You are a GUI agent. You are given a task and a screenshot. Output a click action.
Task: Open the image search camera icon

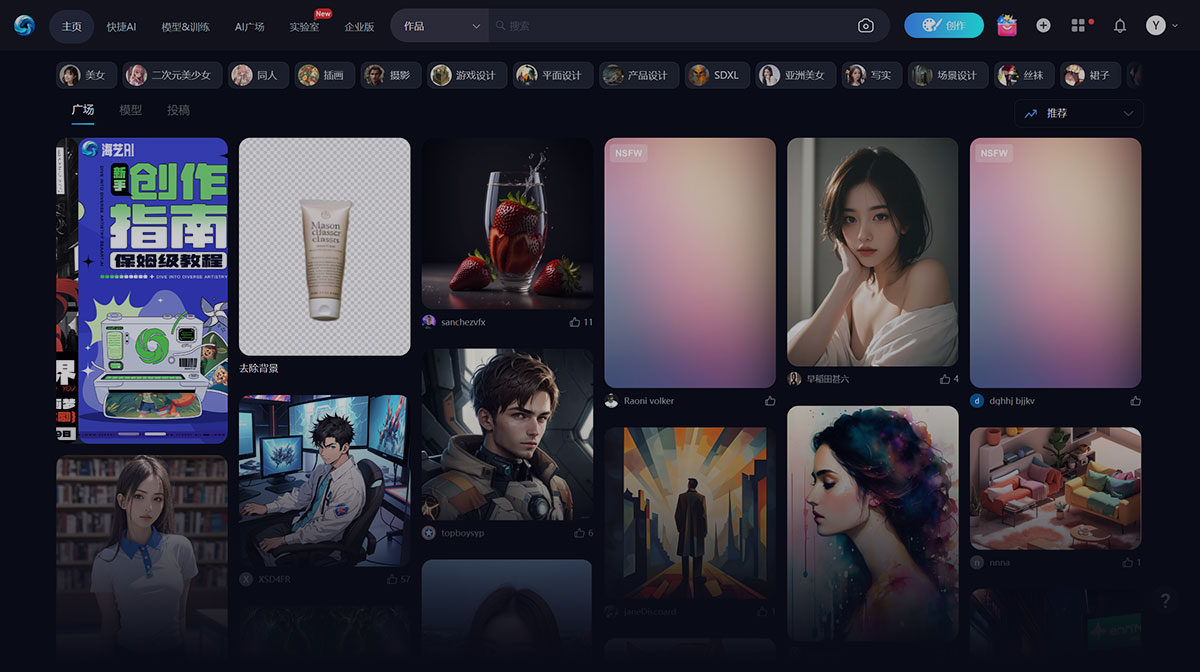click(x=865, y=25)
